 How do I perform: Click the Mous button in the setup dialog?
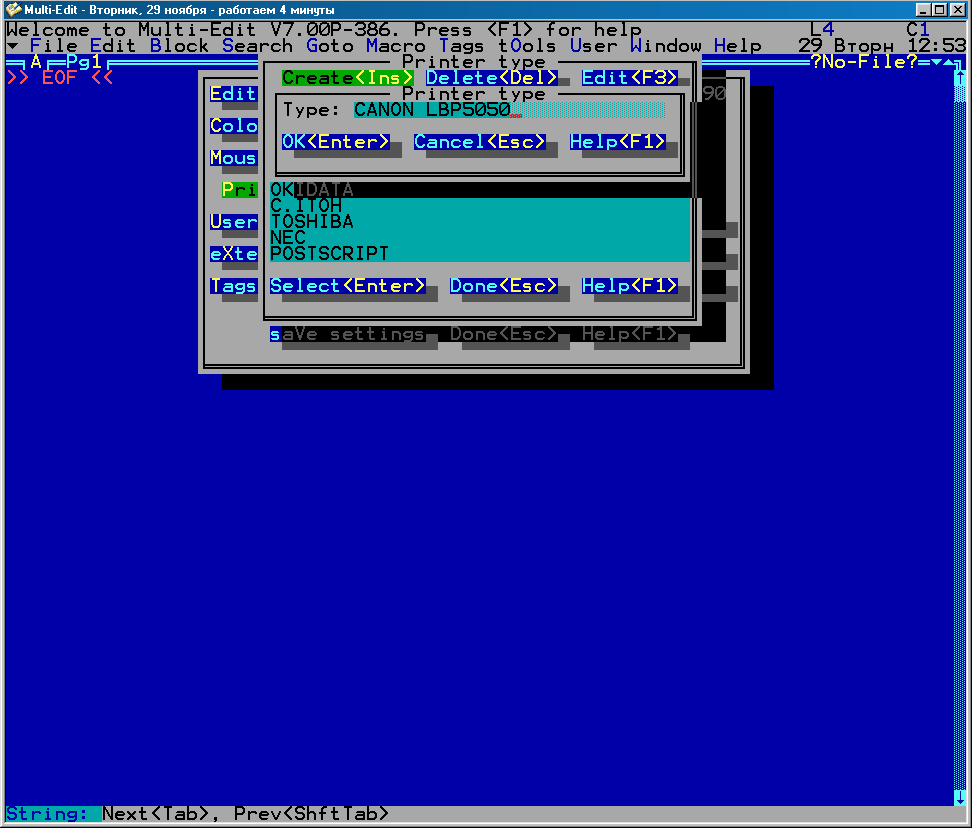point(234,158)
